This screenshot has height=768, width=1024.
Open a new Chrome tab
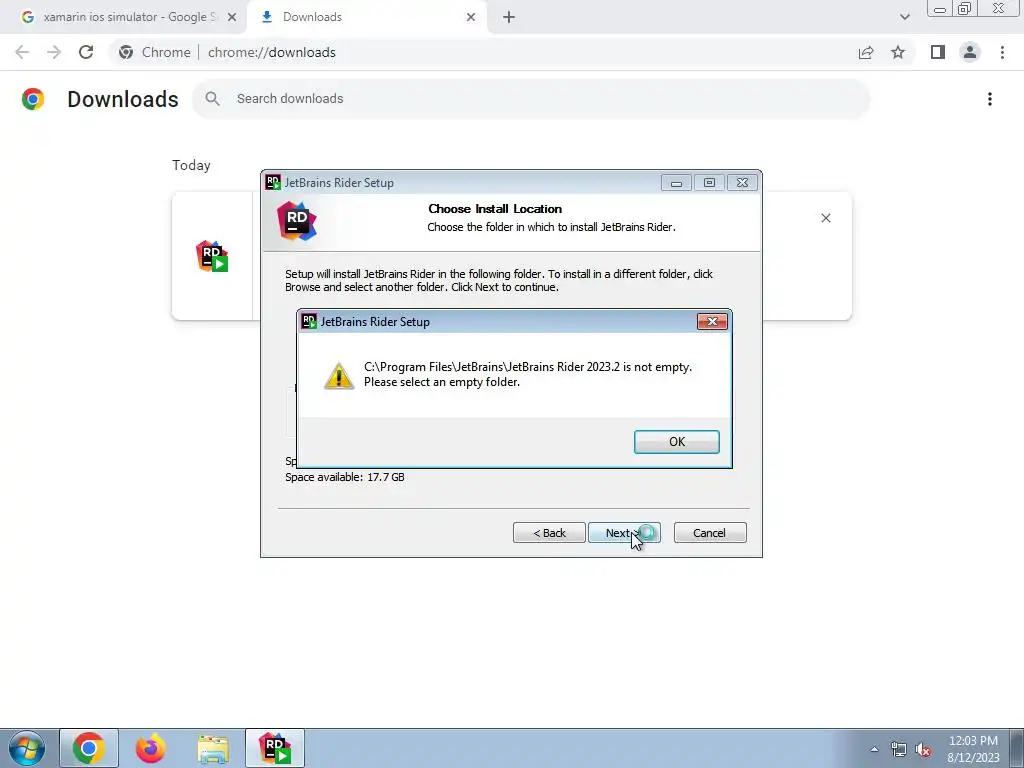click(x=509, y=18)
